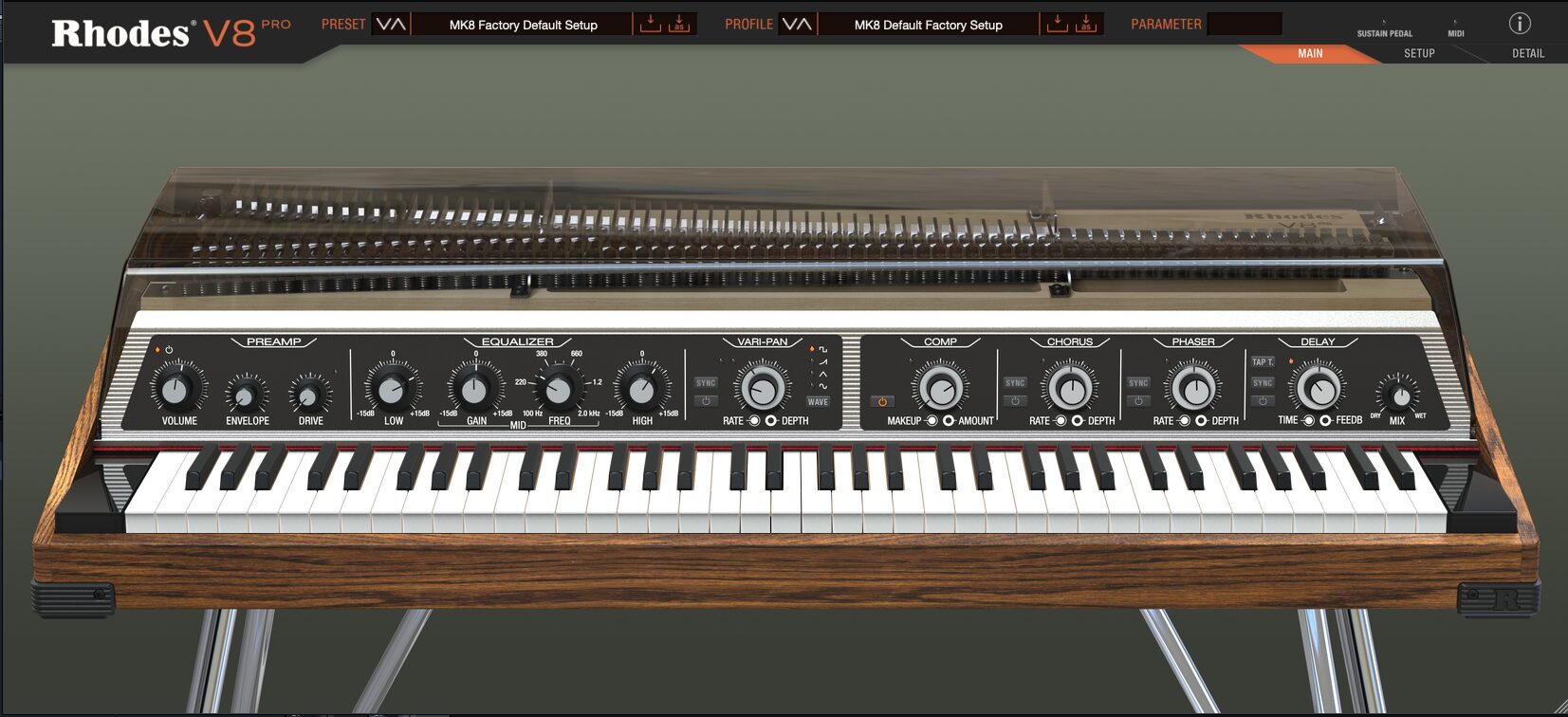Image resolution: width=1568 pixels, height=717 pixels.
Task: Click the Chorus dual knob
Action: tap(1070, 387)
